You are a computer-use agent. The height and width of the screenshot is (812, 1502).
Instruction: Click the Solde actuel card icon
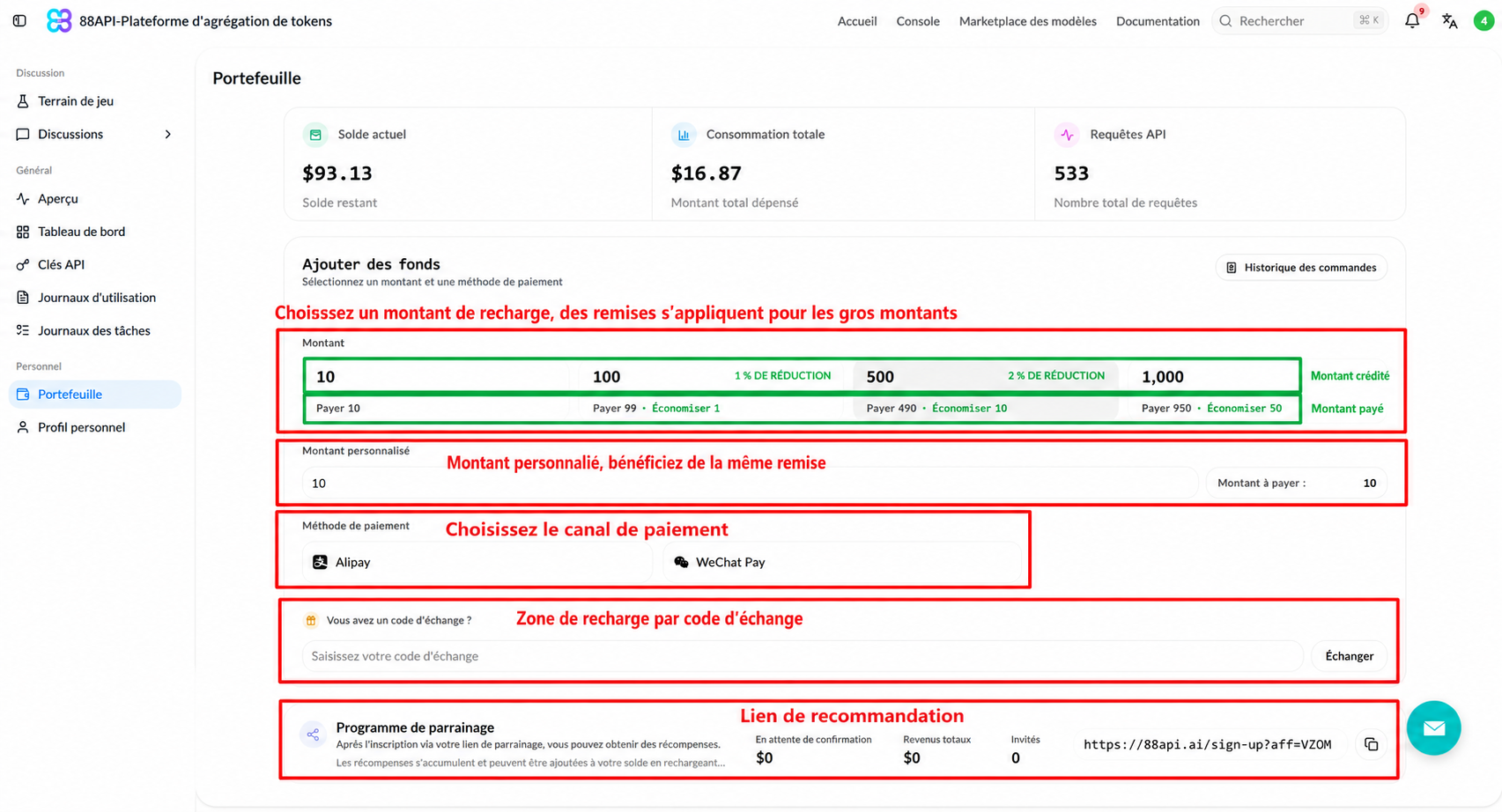coord(315,135)
